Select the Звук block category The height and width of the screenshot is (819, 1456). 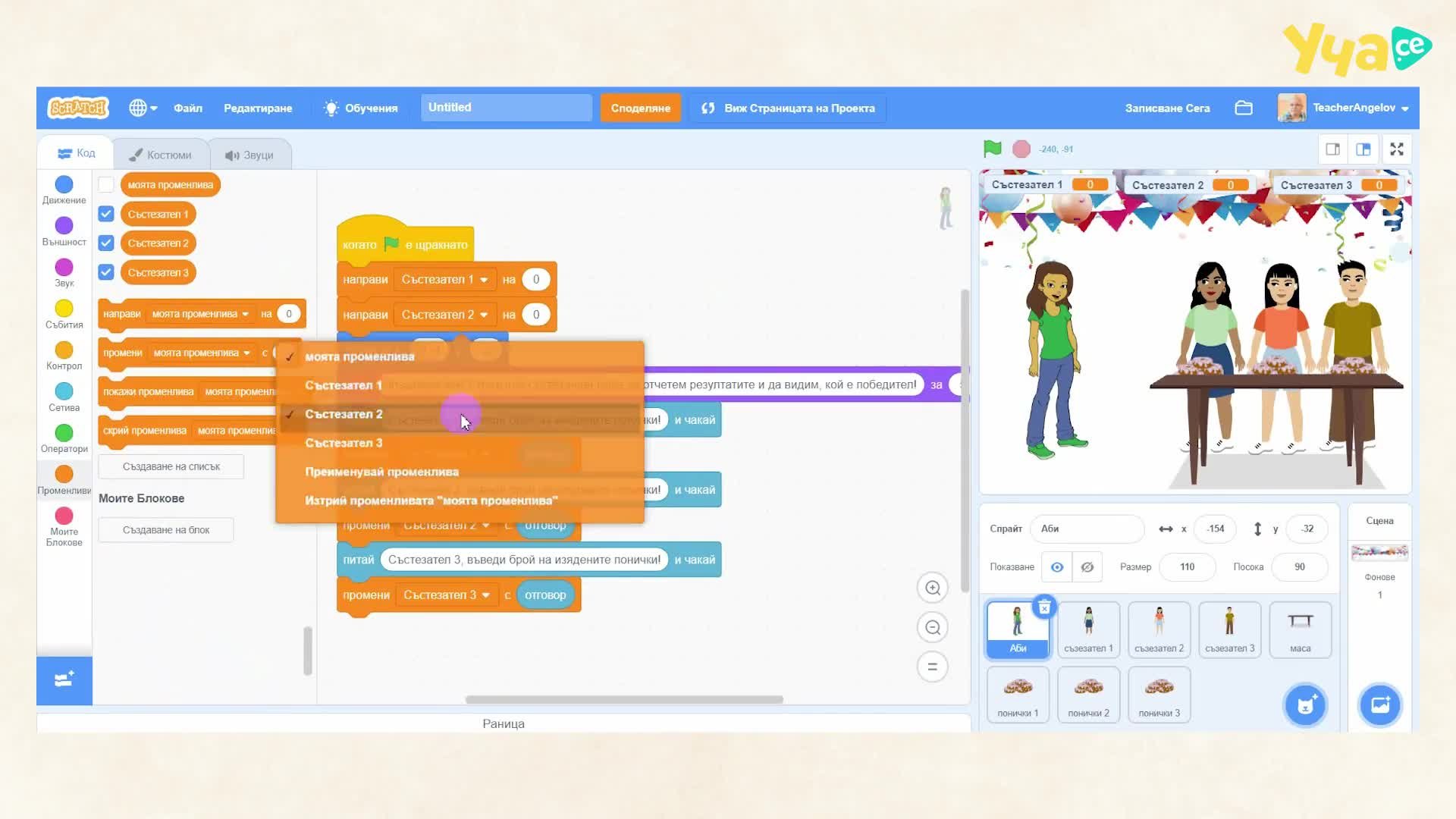click(x=64, y=273)
